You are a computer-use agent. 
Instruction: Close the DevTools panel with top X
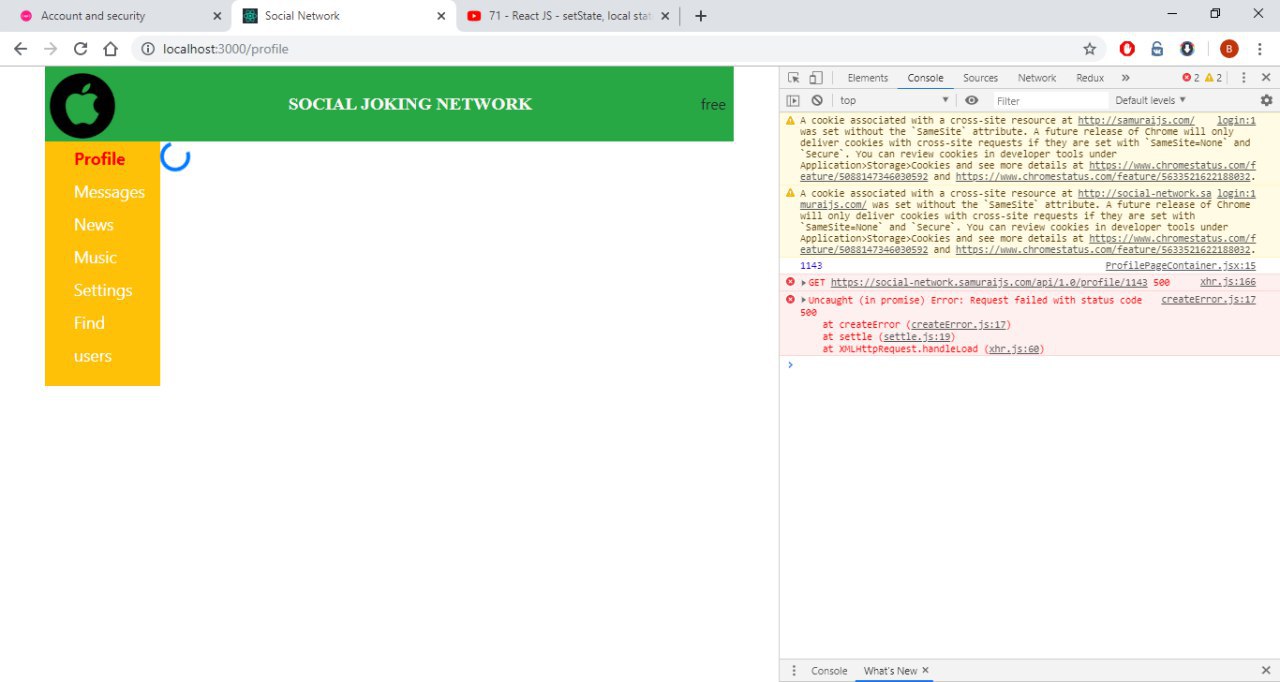click(1266, 78)
